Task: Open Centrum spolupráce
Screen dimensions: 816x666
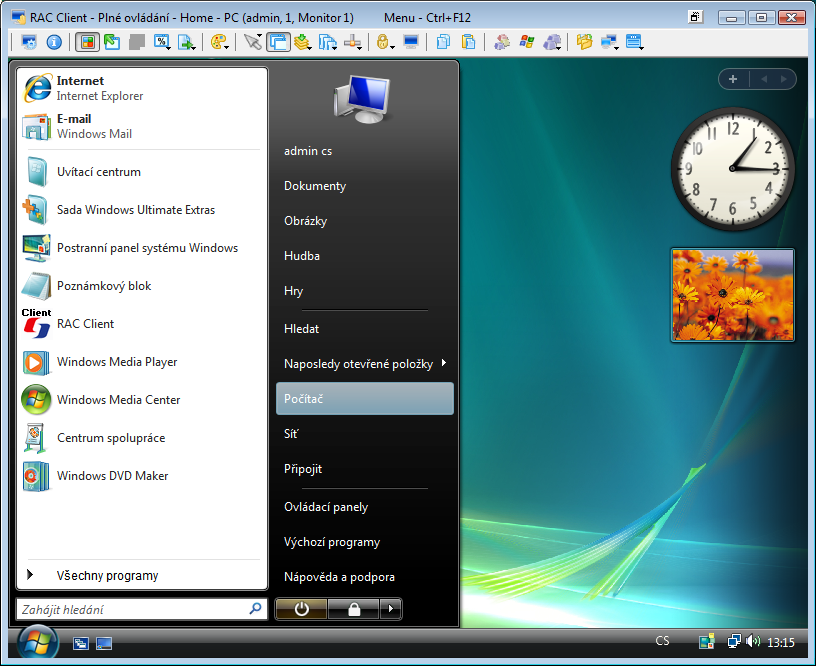Action: pyautogui.click(x=142, y=438)
